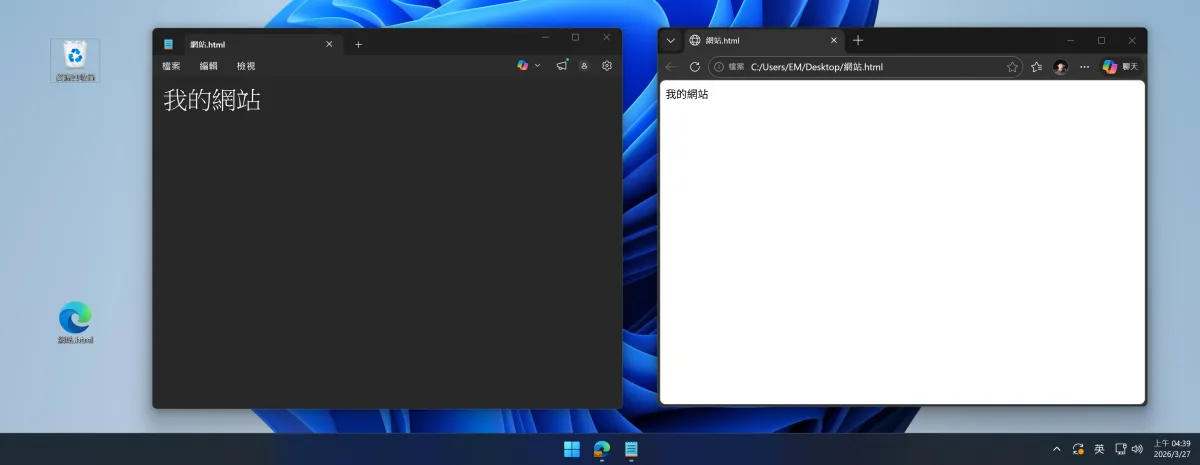The height and width of the screenshot is (465, 1200).
Task: Click the Edge profile avatar
Action: click(1061, 67)
